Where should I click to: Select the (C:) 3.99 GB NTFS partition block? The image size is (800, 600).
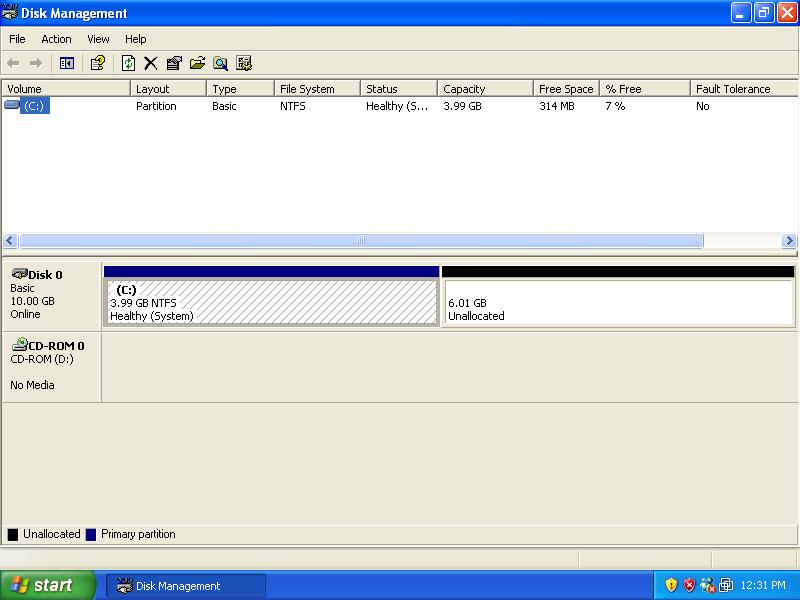(271, 296)
